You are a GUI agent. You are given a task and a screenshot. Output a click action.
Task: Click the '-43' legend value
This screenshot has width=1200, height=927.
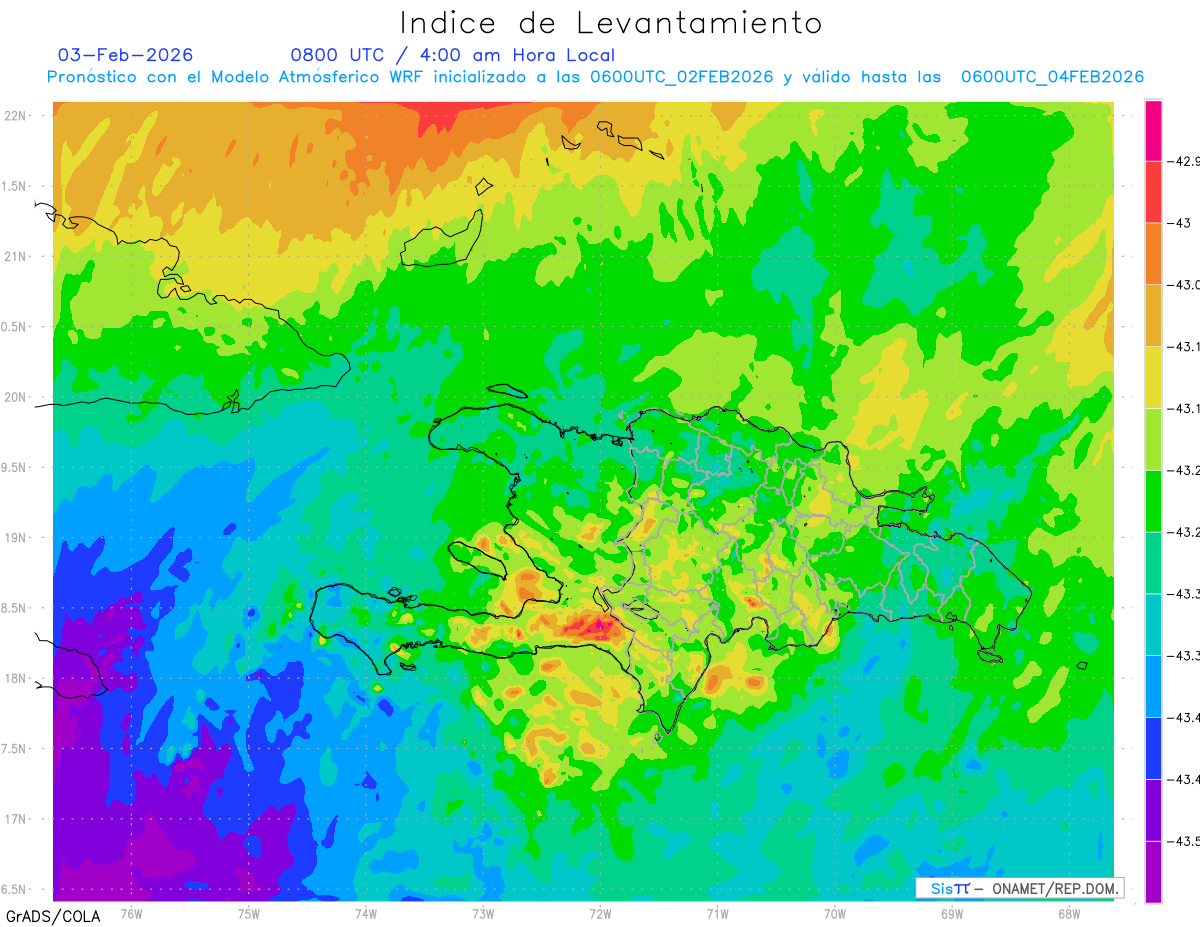pyautogui.click(x=1181, y=223)
